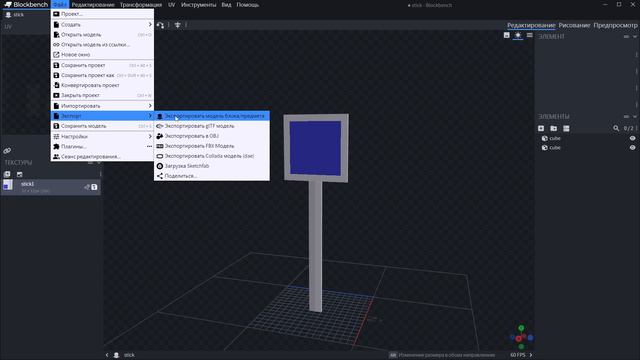Choose Открыть модель из ссылки...

pos(102,44)
